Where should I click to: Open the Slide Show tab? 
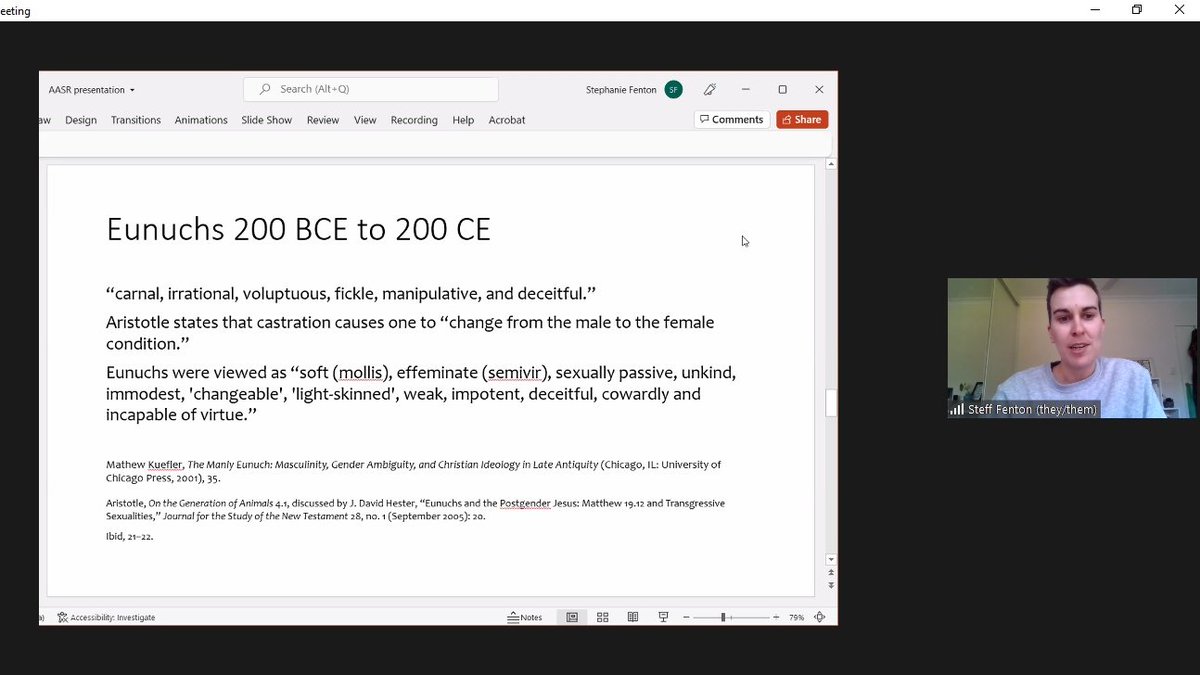266,120
